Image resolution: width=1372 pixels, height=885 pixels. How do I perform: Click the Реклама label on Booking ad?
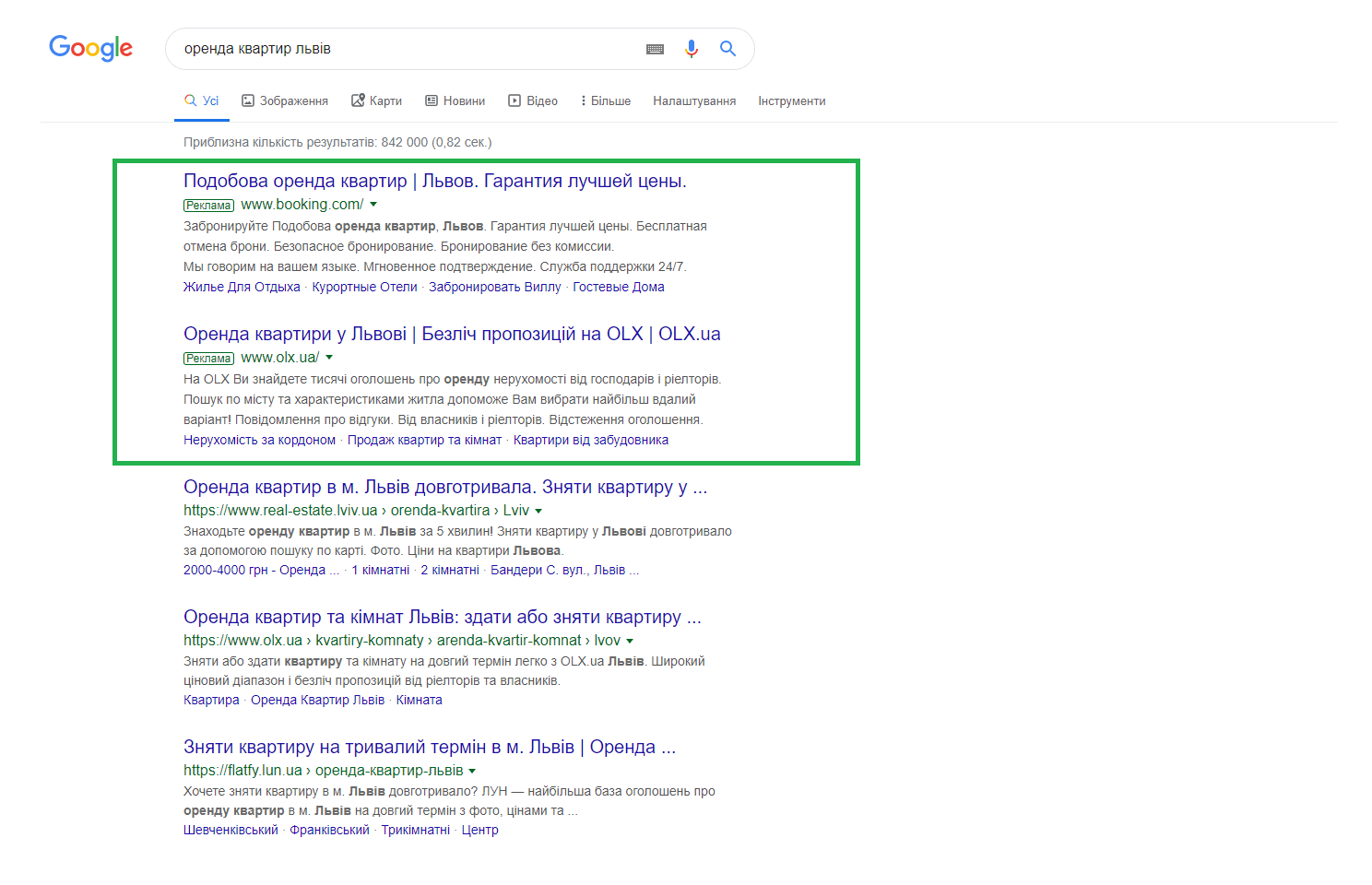click(208, 206)
